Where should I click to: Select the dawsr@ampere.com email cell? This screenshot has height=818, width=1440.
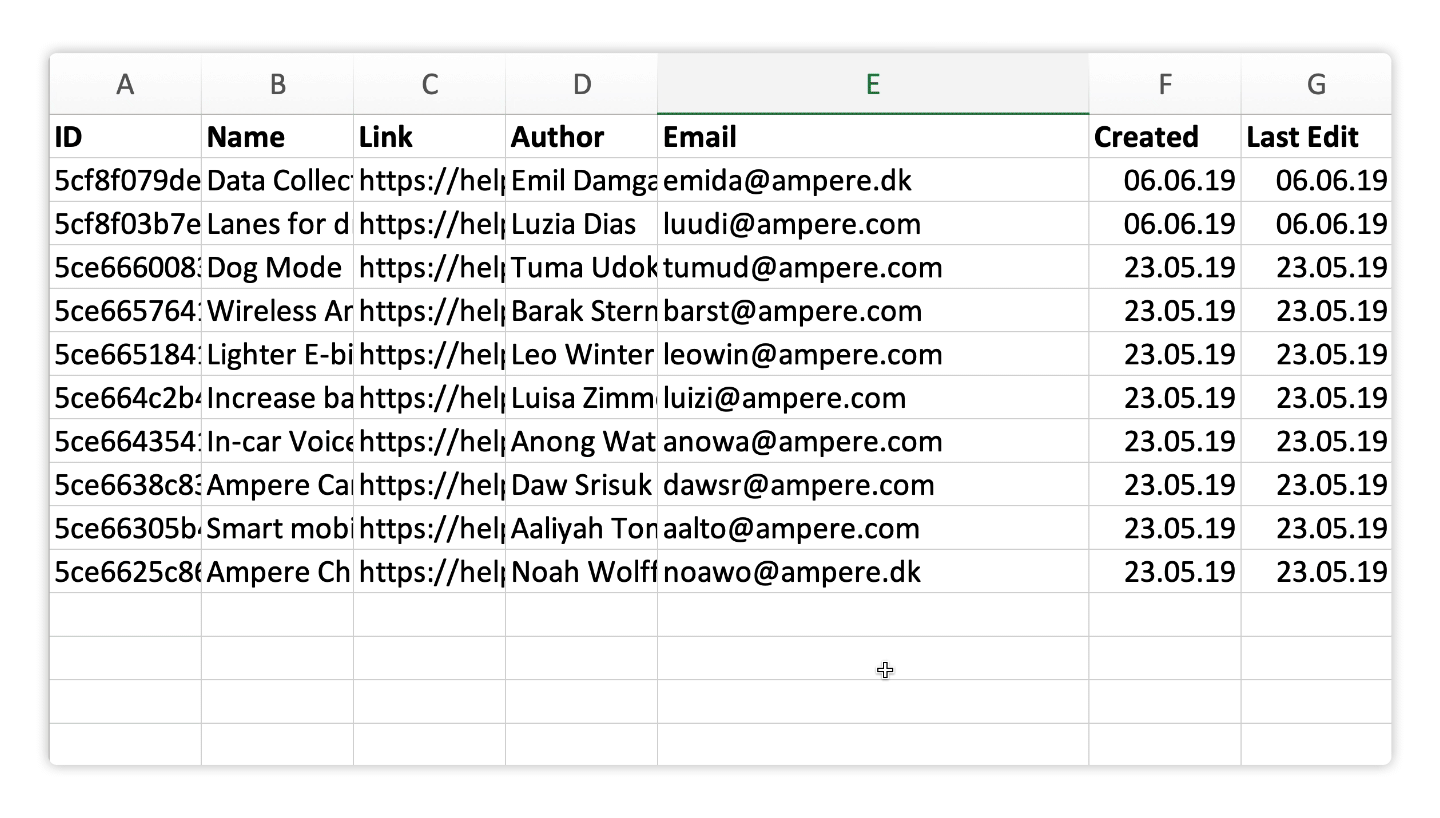pos(873,485)
